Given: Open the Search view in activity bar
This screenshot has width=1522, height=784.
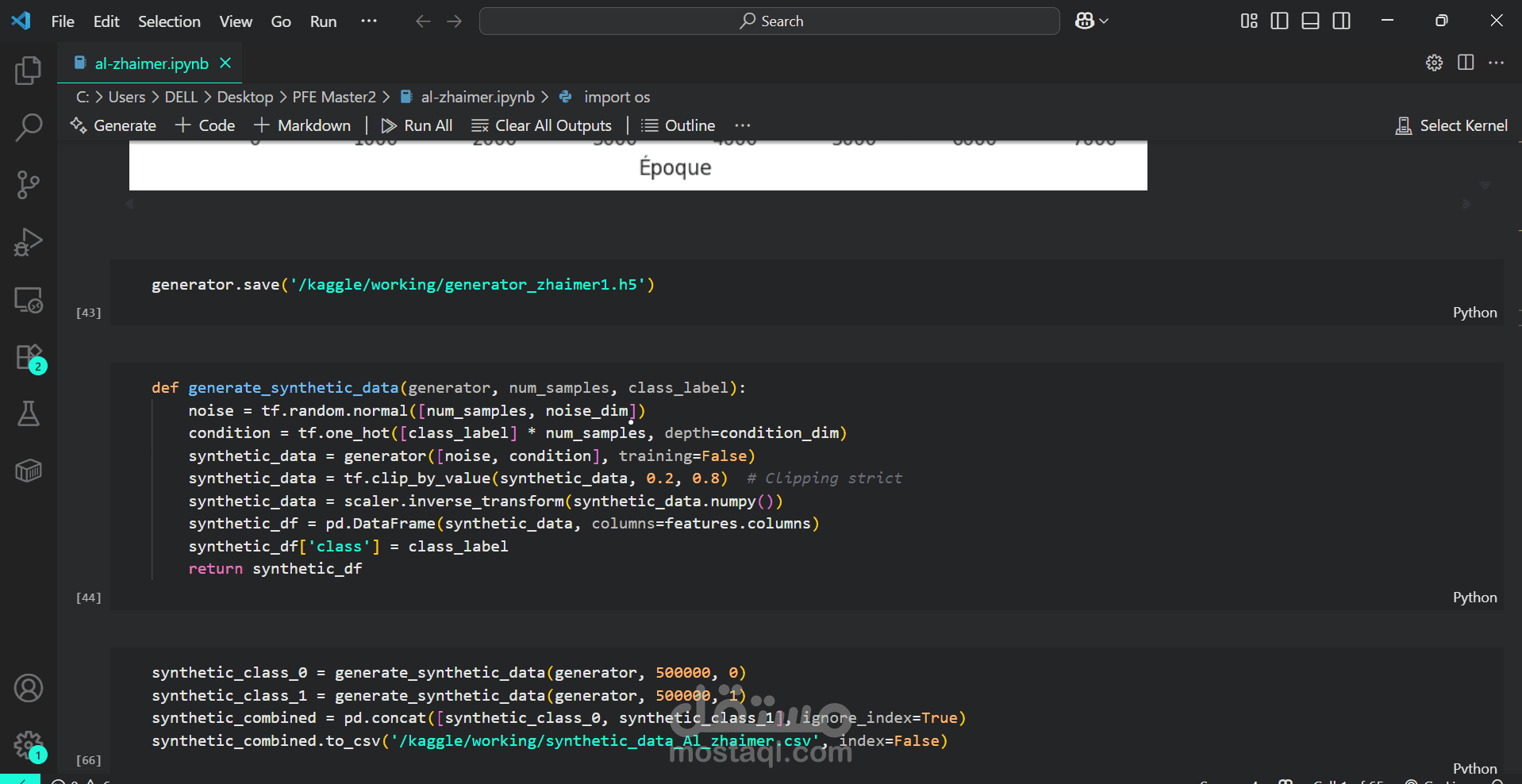Looking at the screenshot, I should pos(29,127).
